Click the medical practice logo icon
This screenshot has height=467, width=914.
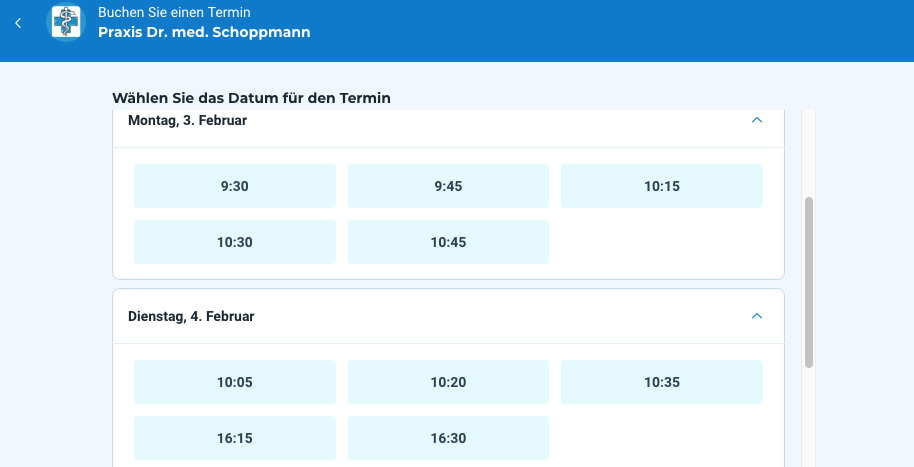point(67,23)
